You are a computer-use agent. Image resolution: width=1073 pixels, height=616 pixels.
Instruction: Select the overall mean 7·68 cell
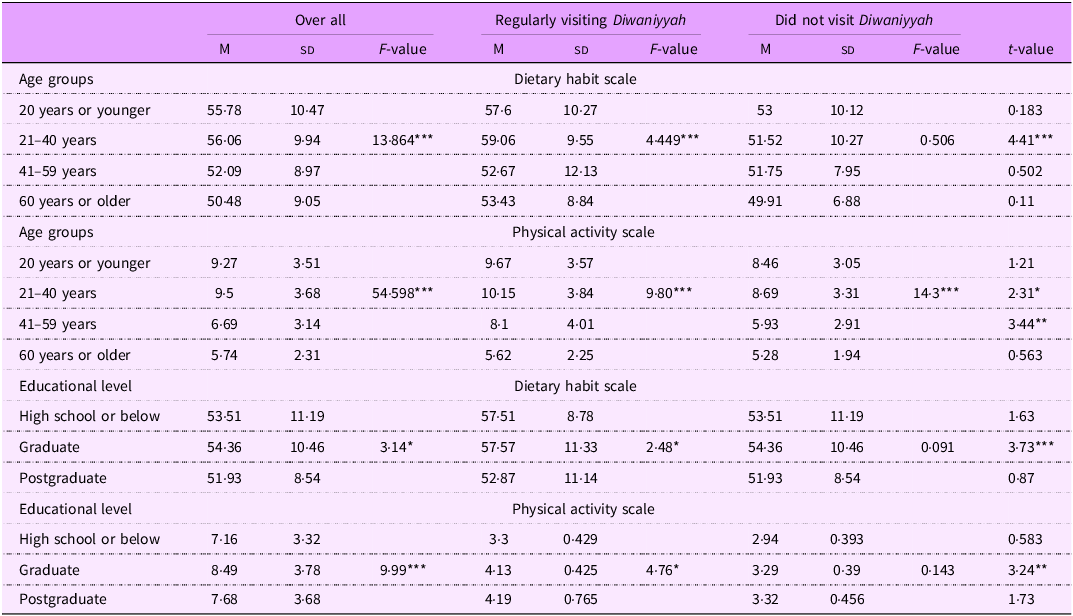224,600
